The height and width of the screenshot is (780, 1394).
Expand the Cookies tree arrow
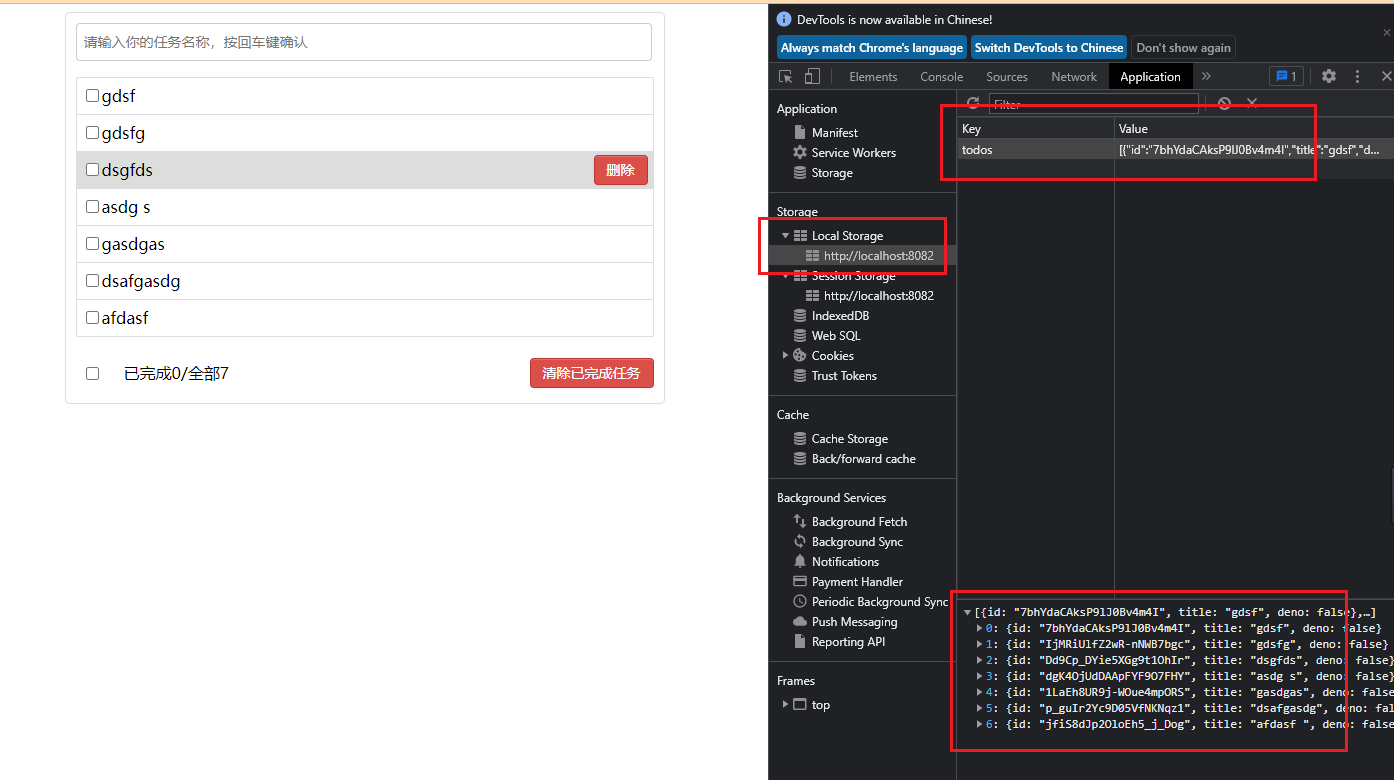tap(786, 355)
